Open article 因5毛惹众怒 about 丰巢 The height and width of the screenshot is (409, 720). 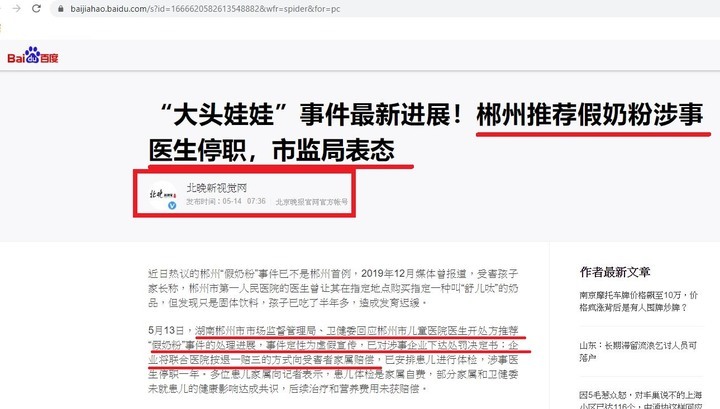point(641,399)
